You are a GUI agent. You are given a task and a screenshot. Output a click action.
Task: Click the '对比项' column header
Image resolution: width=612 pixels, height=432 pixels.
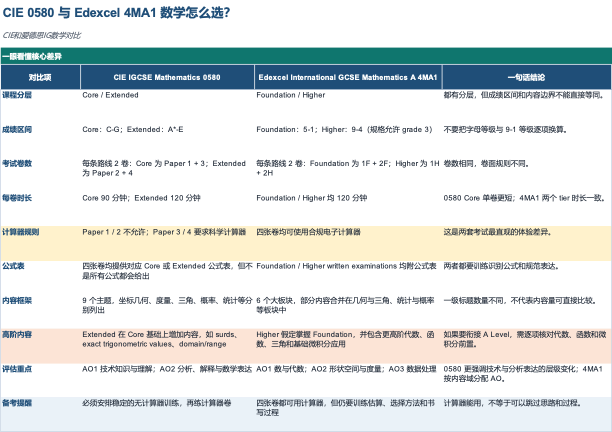tap(40, 77)
